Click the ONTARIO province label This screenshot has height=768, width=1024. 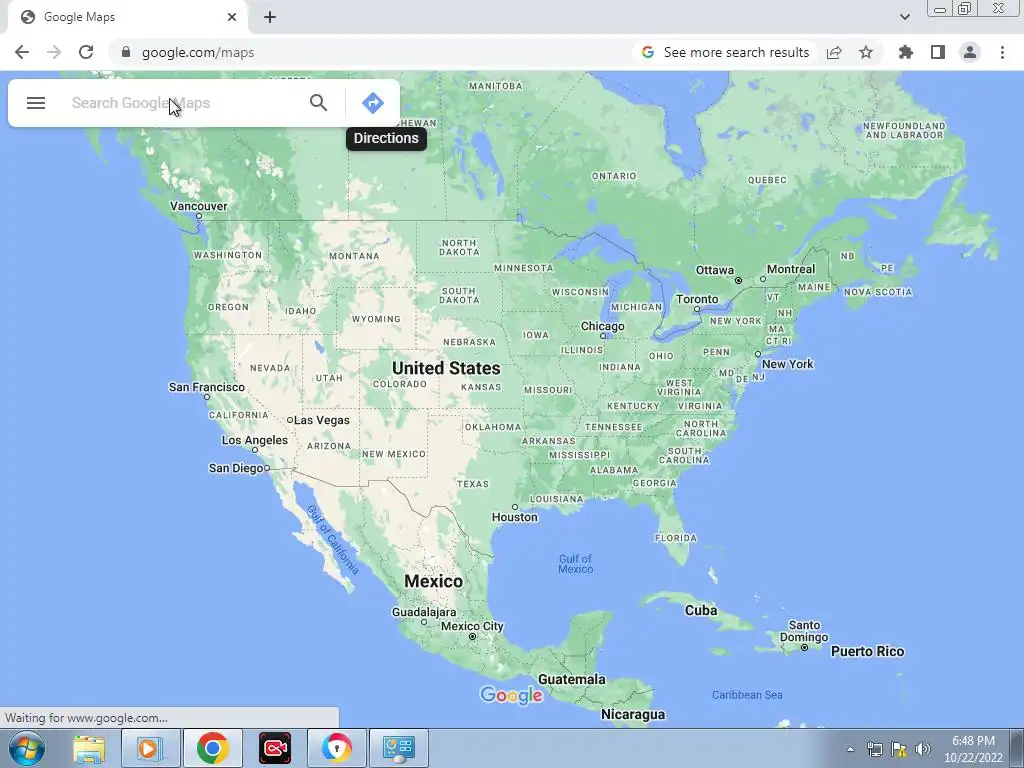click(614, 176)
